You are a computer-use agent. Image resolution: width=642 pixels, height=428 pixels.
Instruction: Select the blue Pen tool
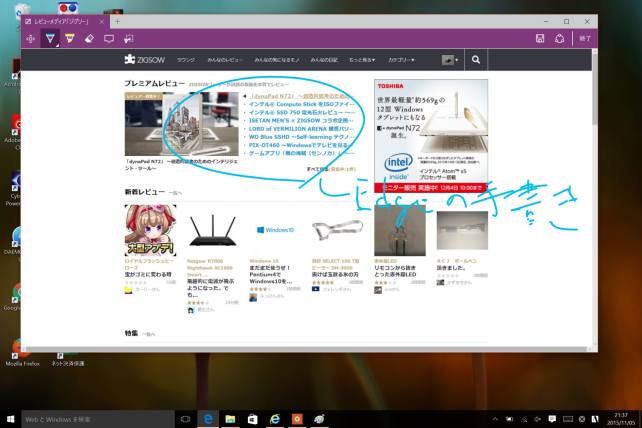pyautogui.click(x=50, y=38)
